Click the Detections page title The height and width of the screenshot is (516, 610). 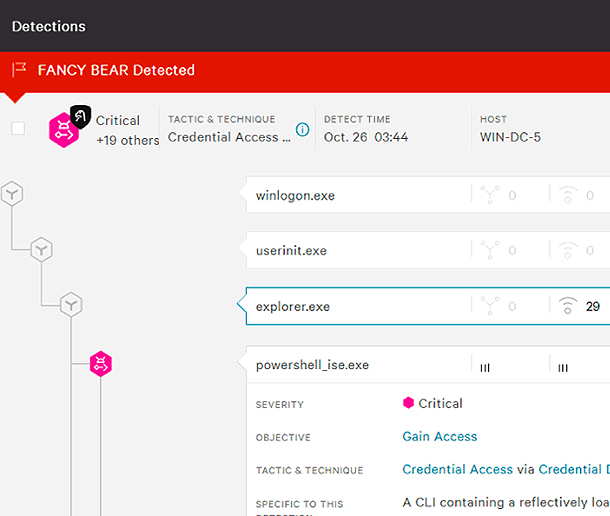(49, 26)
